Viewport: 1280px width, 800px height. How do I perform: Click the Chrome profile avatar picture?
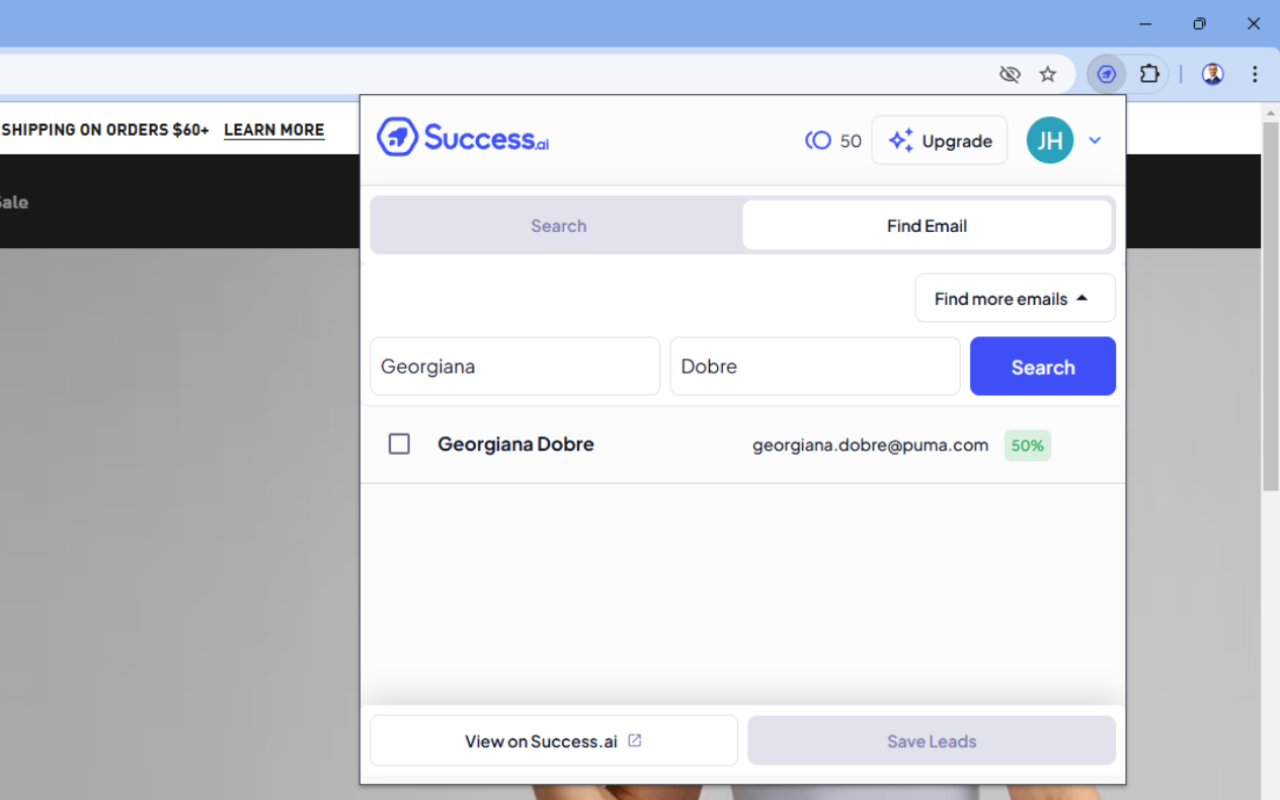pyautogui.click(x=1212, y=73)
